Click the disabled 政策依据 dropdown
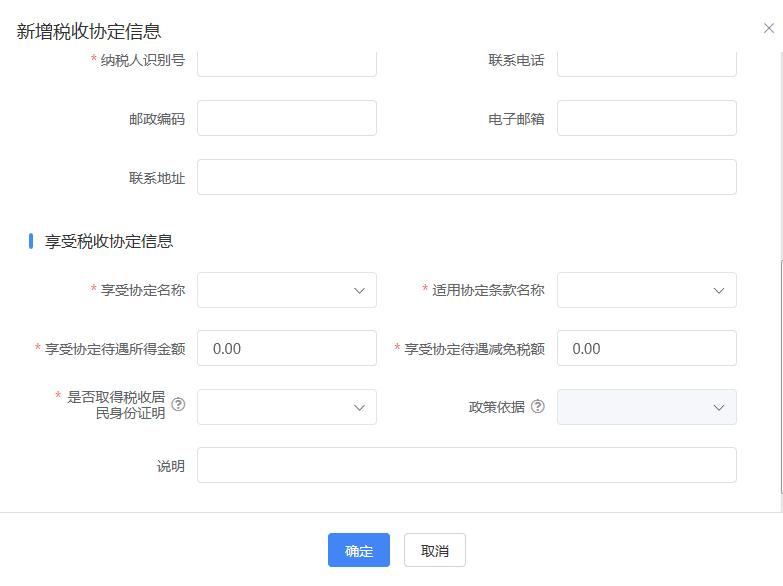The height and width of the screenshot is (586, 783). pyautogui.click(x=646, y=407)
